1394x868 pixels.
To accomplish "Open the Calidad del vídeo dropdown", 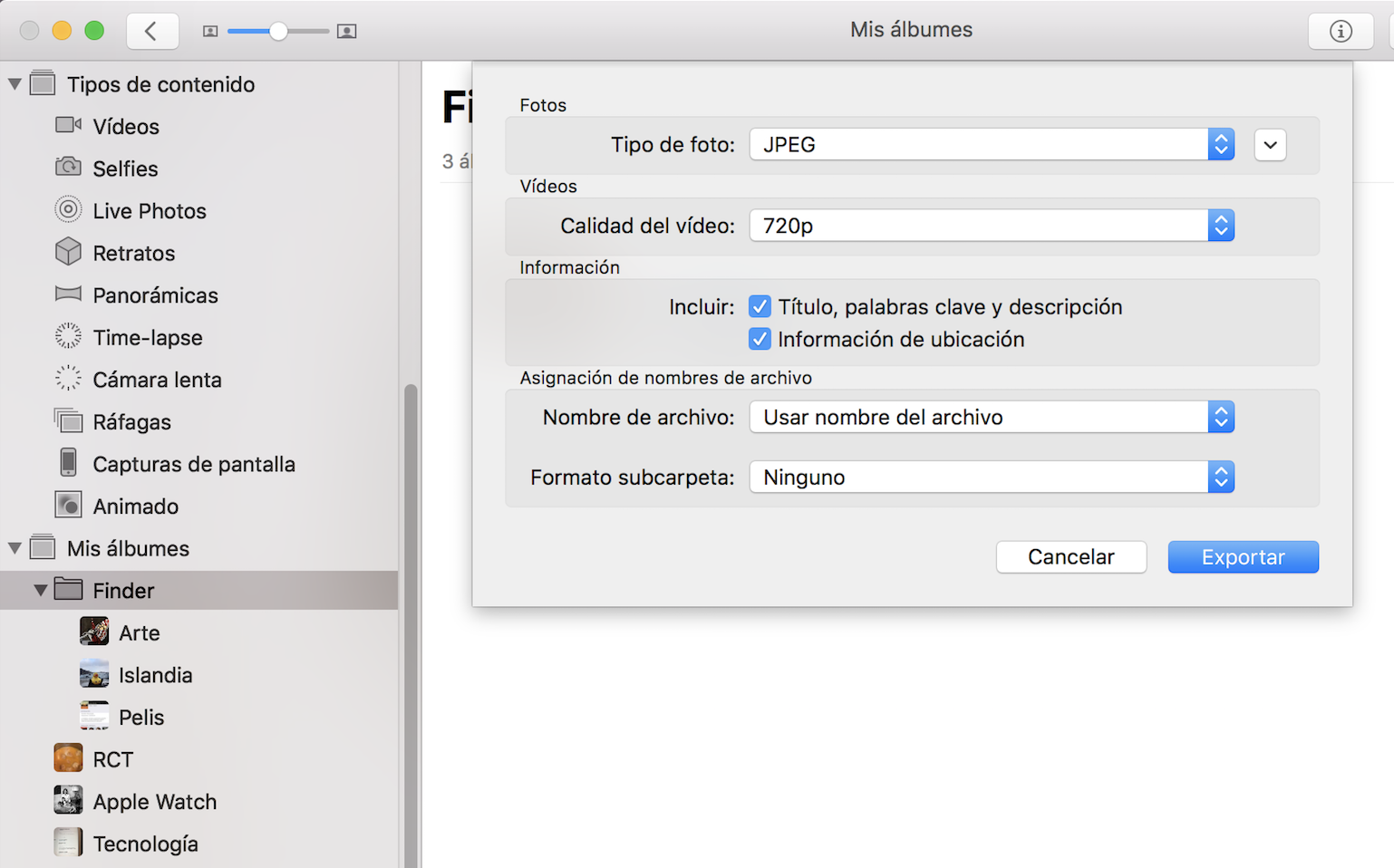I will click(x=992, y=226).
